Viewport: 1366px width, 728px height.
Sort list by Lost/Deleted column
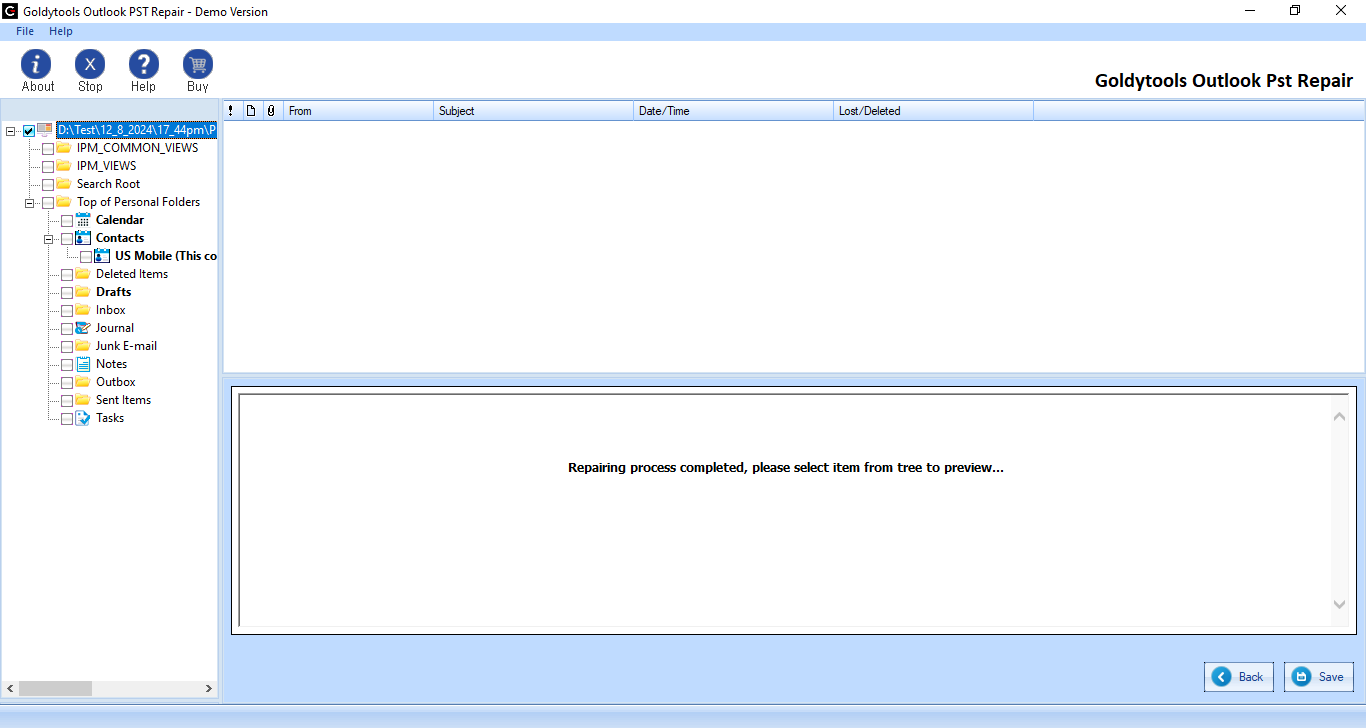tap(934, 111)
